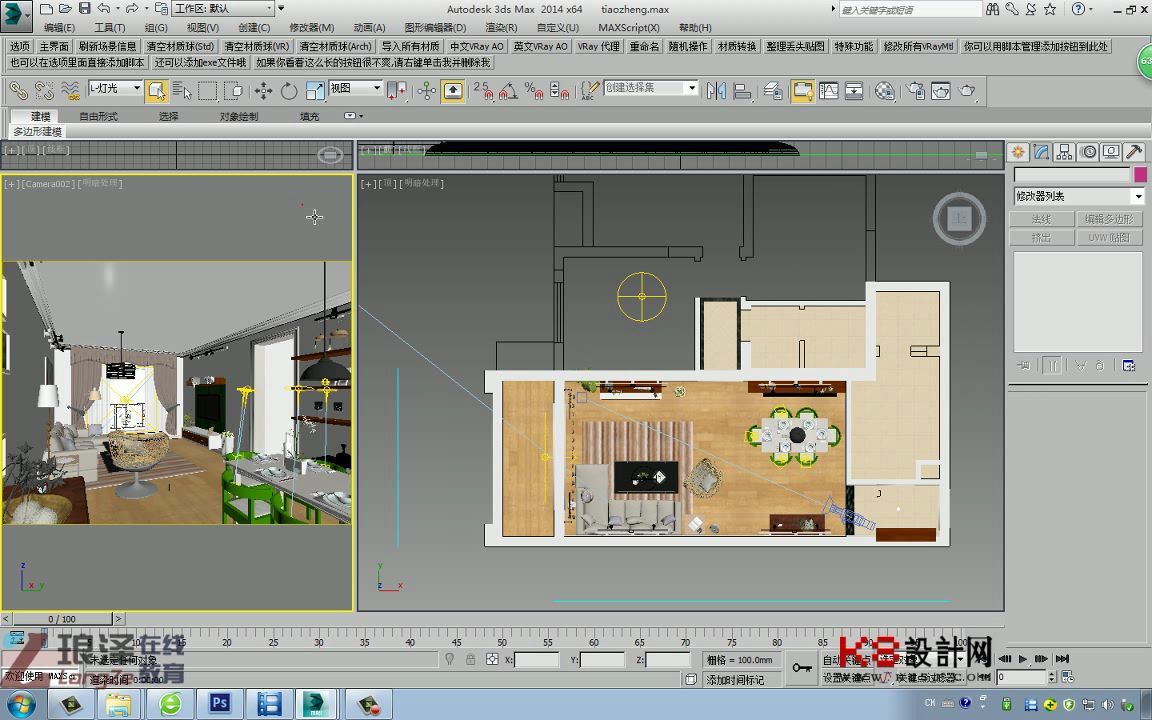This screenshot has height=720, width=1152.
Task: Switch to the Motion panel tab
Action: pos(1089,152)
